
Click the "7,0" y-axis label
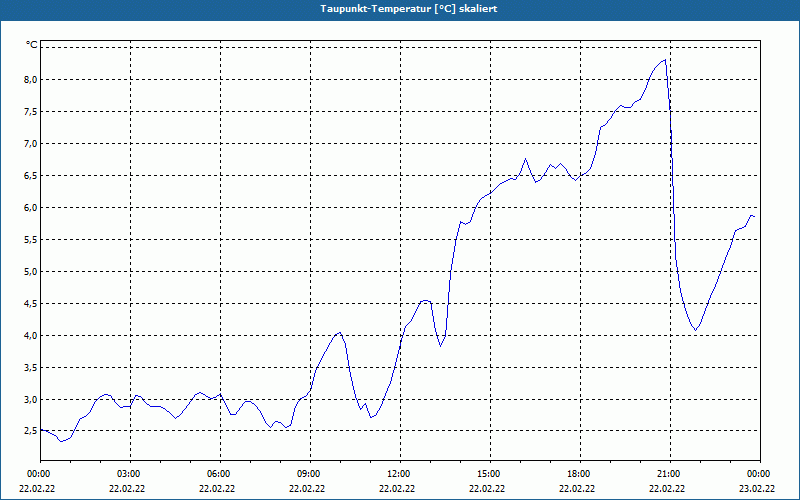point(31,144)
